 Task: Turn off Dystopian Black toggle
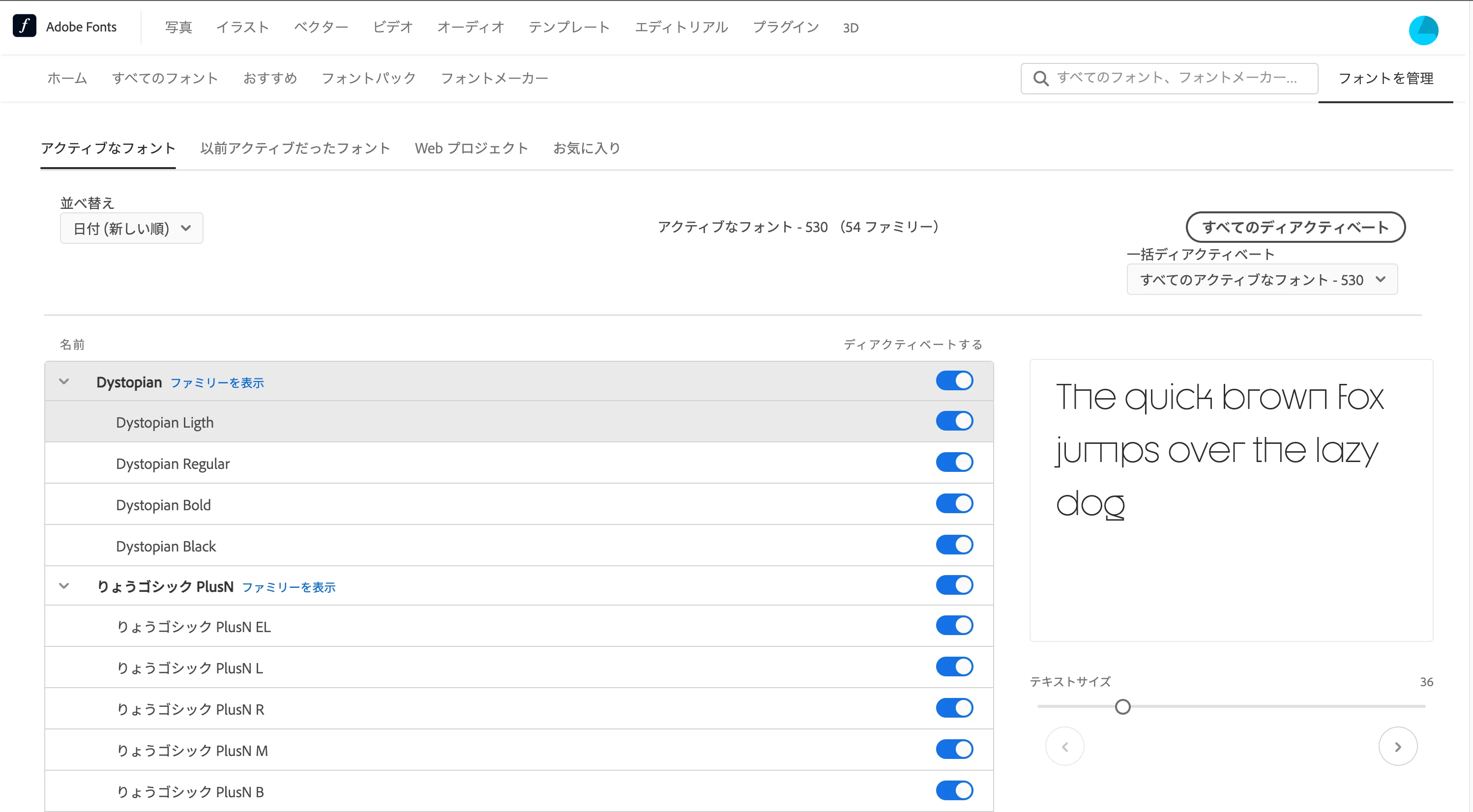[954, 545]
